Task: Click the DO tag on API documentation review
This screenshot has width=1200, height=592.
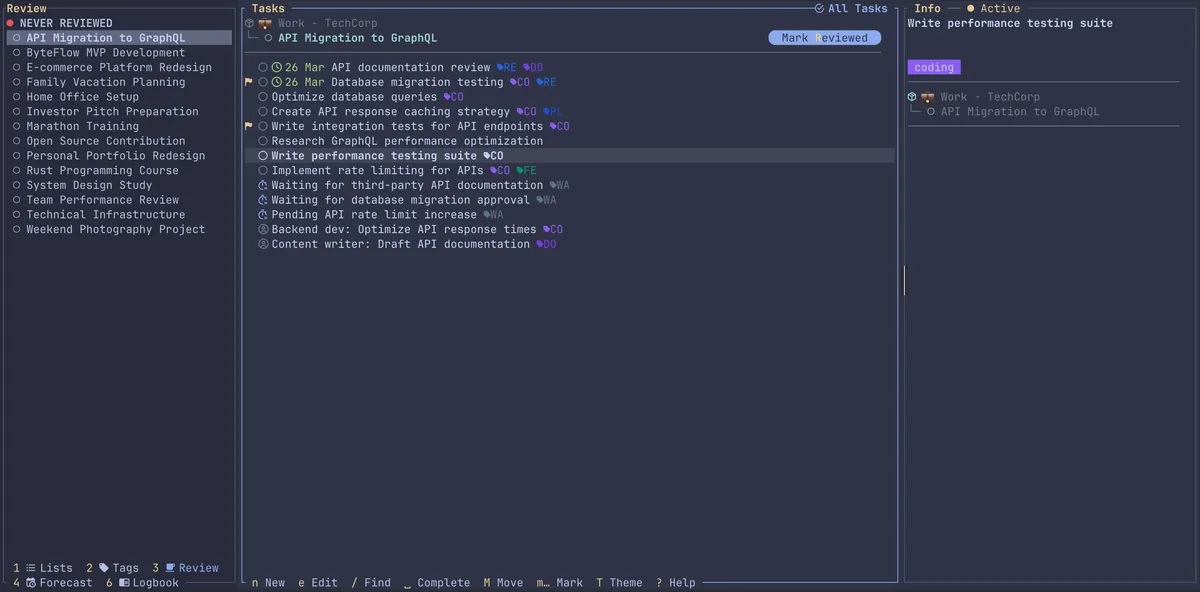Action: [533, 68]
